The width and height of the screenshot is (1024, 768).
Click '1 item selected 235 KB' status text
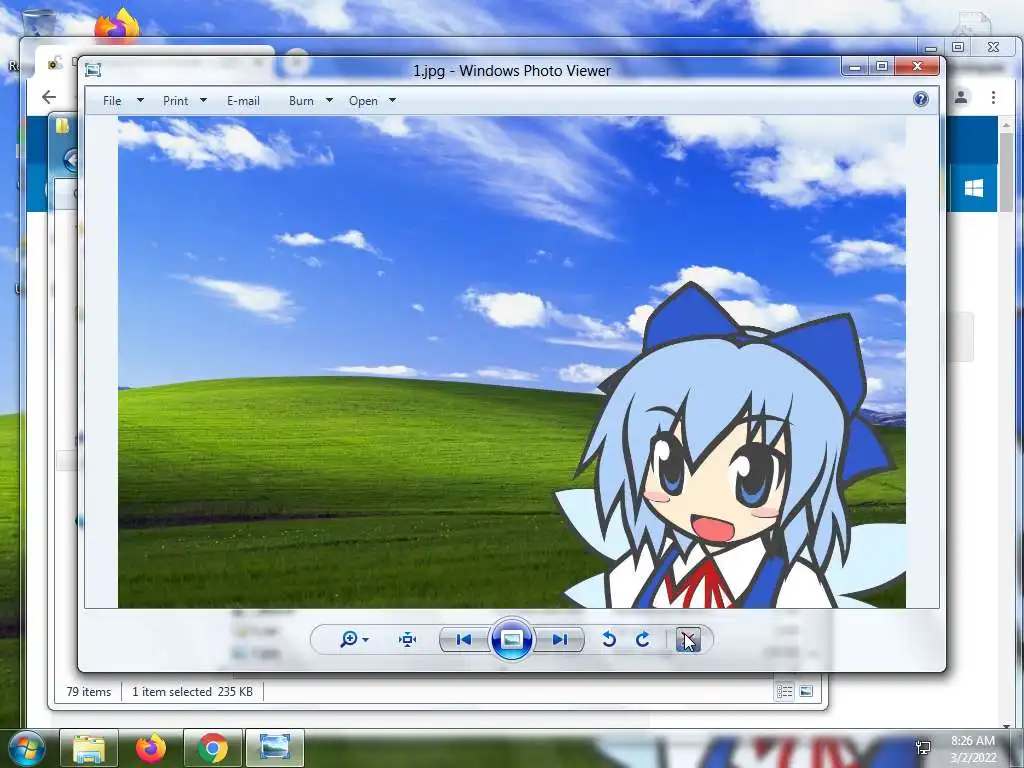click(x=192, y=692)
